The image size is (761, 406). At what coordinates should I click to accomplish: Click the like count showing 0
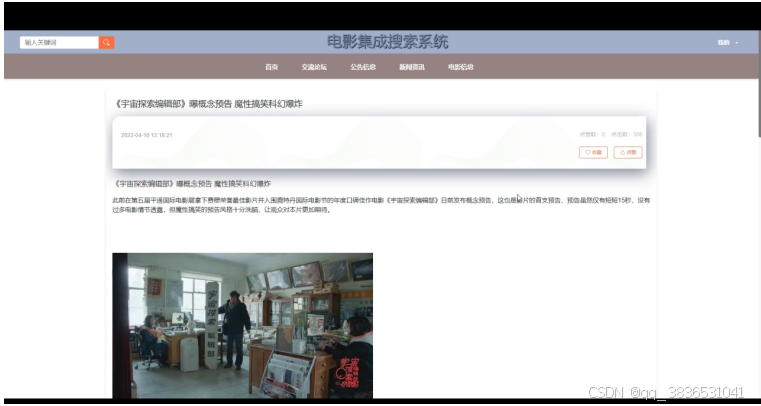tap(592, 134)
